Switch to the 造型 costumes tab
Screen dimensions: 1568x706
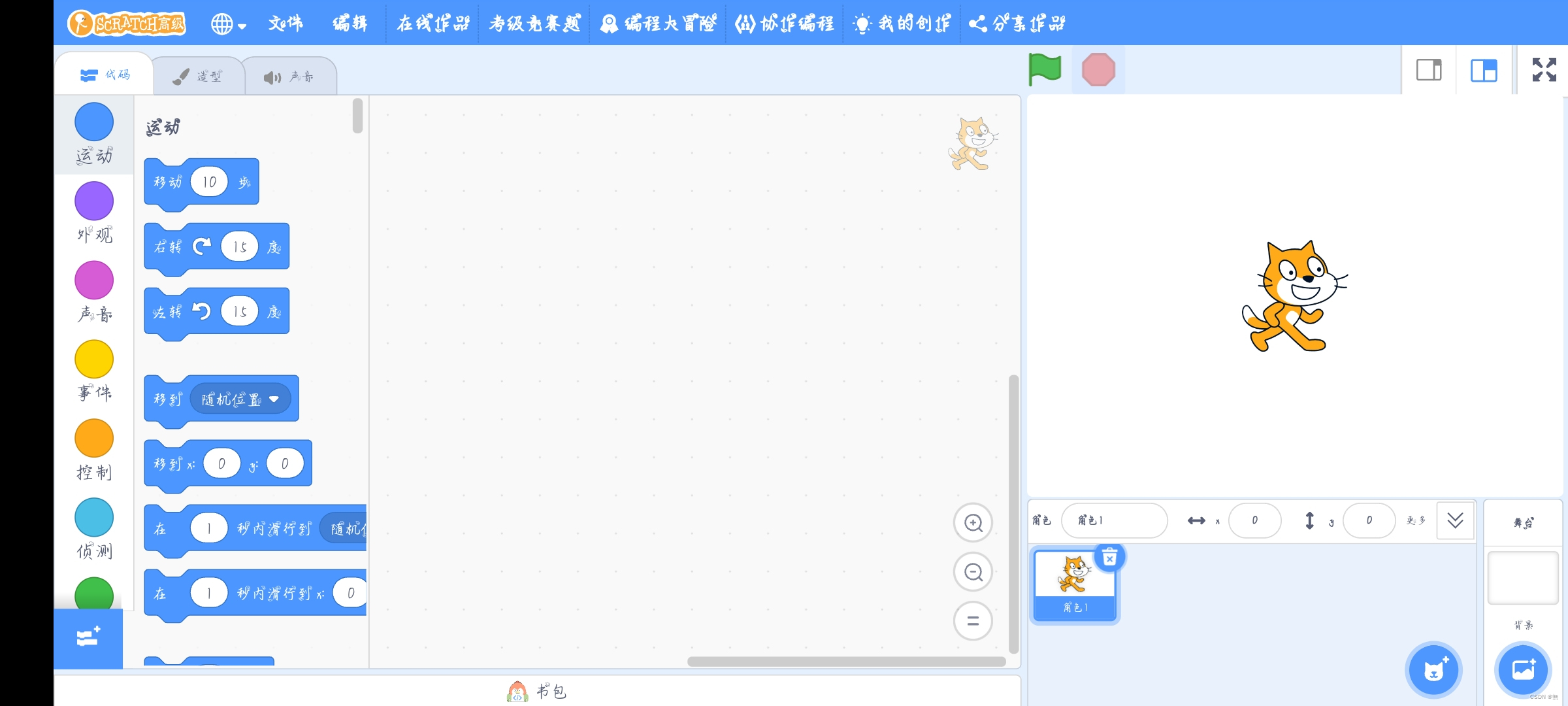click(199, 76)
